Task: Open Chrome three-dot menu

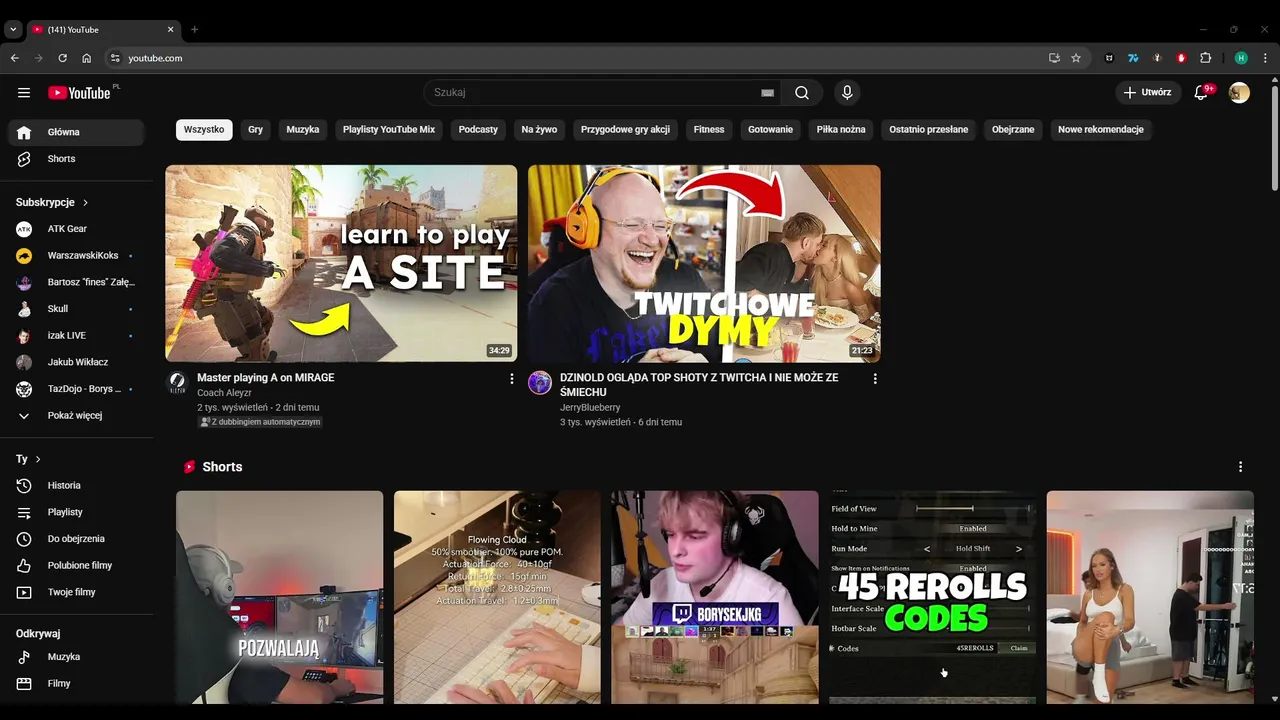Action: coord(1264,58)
